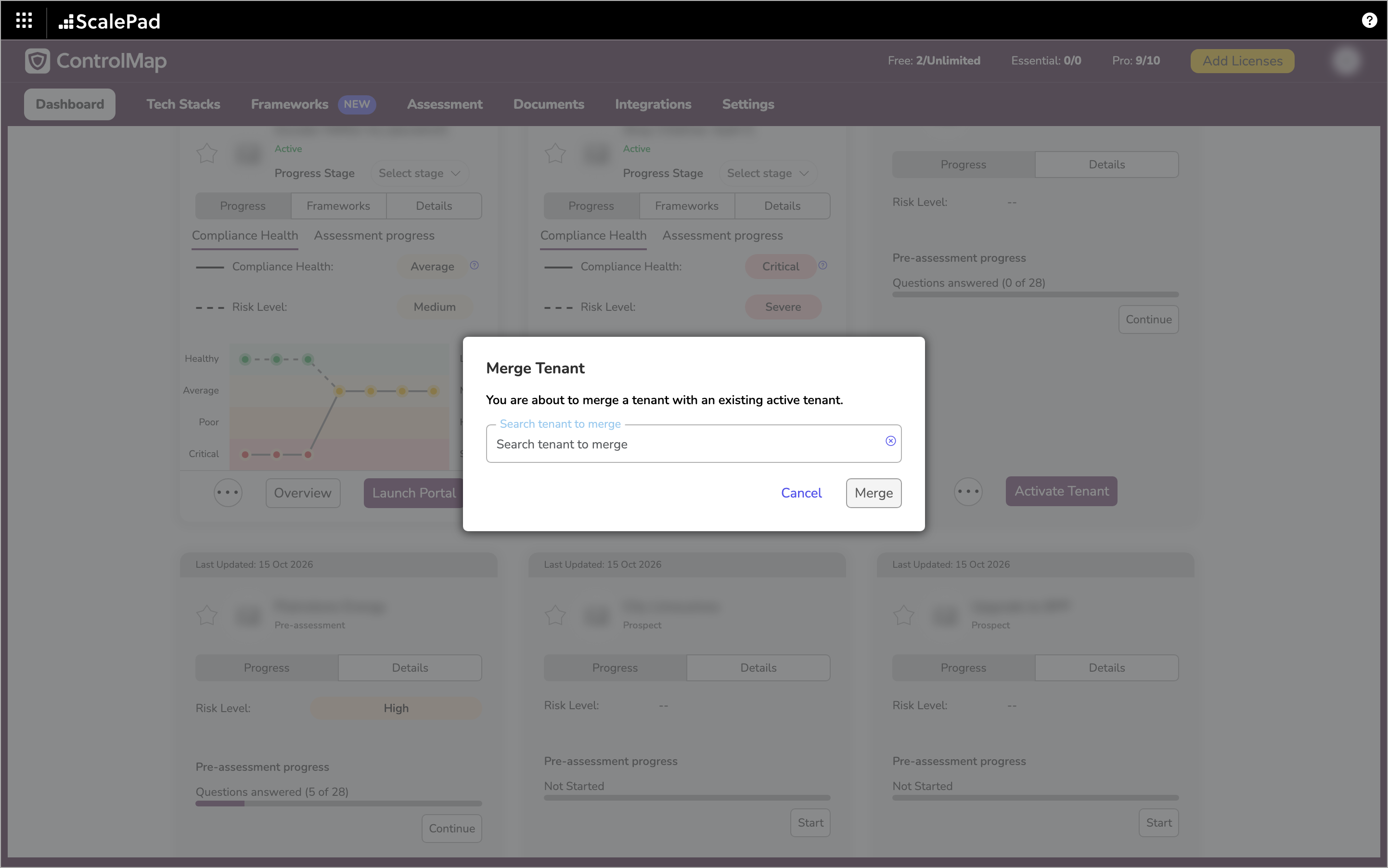This screenshot has height=868, width=1388.
Task: Expand Select stage dropdown on first card
Action: (419, 173)
